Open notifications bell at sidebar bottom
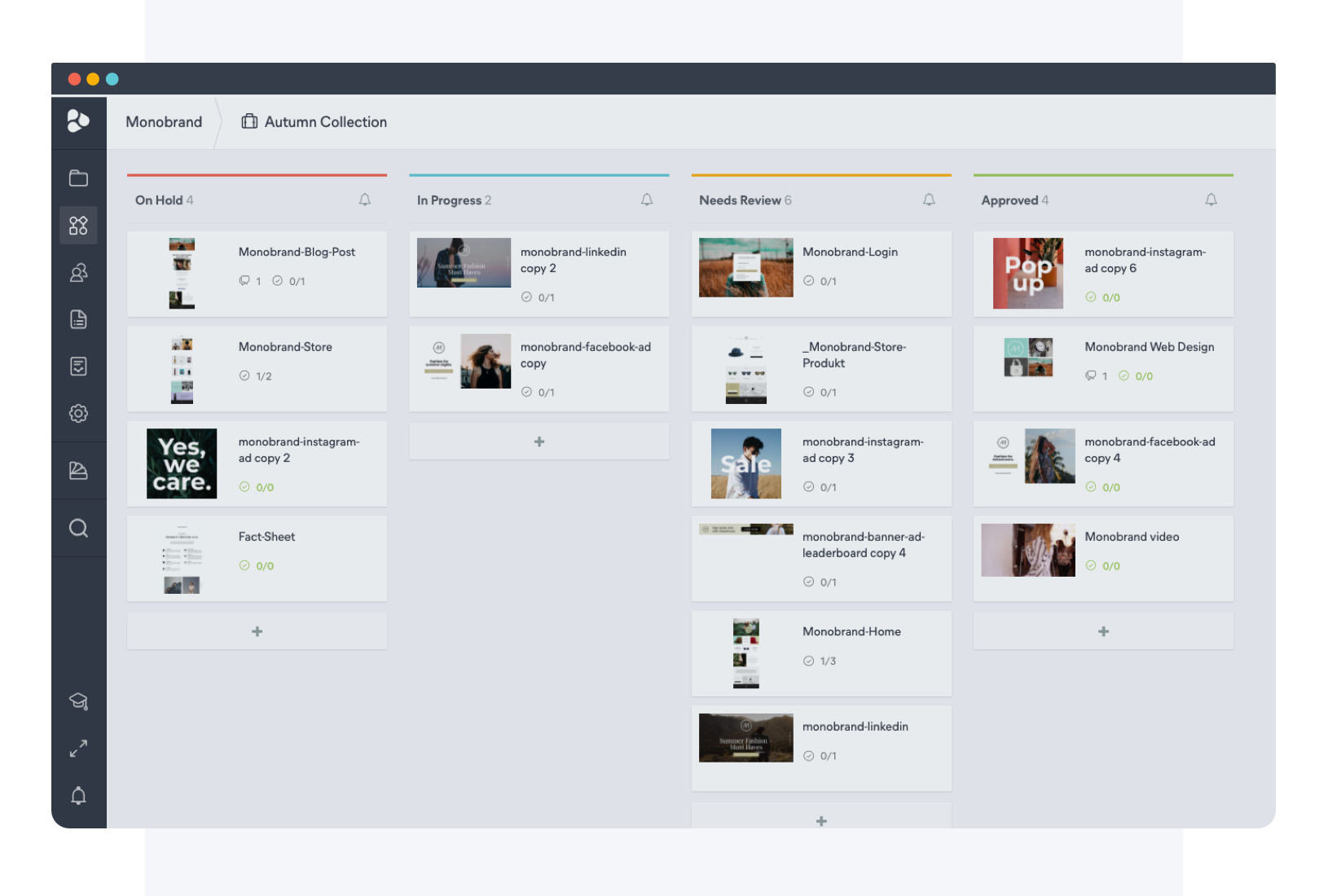Screen dimensions: 1328x896 click(x=78, y=795)
